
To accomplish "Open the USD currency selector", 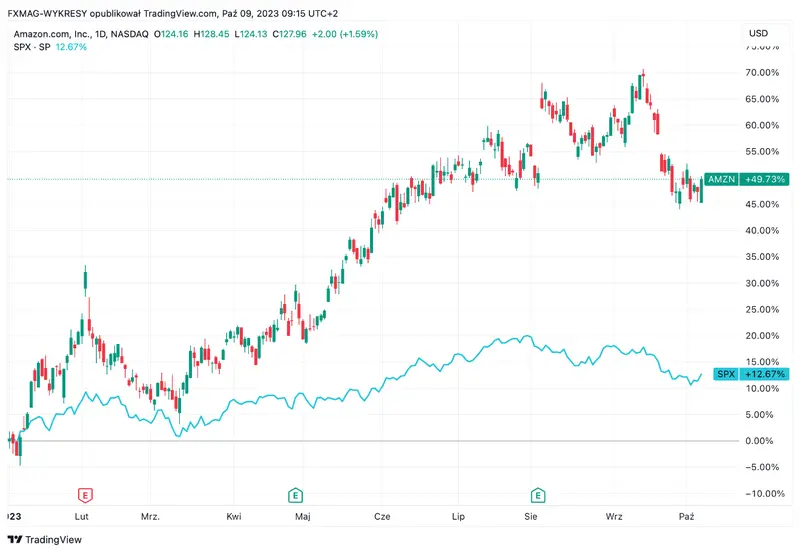I will (758, 33).
